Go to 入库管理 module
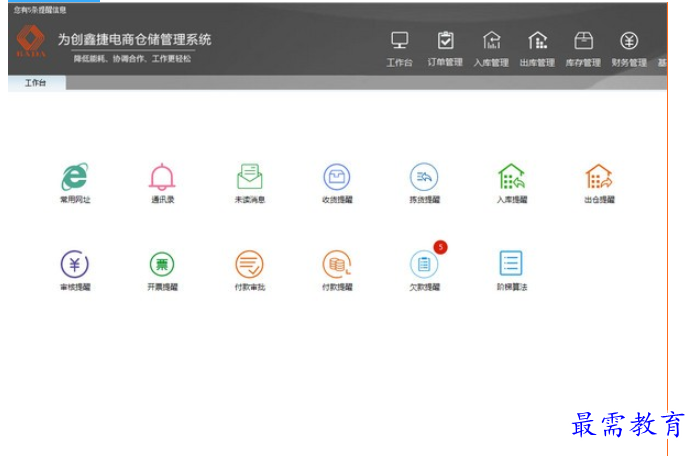 (491, 48)
